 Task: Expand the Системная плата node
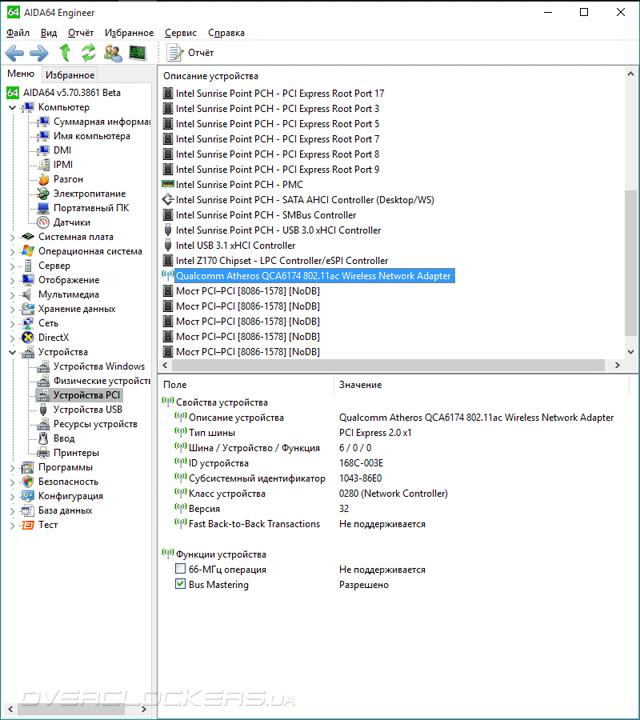tap(12, 237)
